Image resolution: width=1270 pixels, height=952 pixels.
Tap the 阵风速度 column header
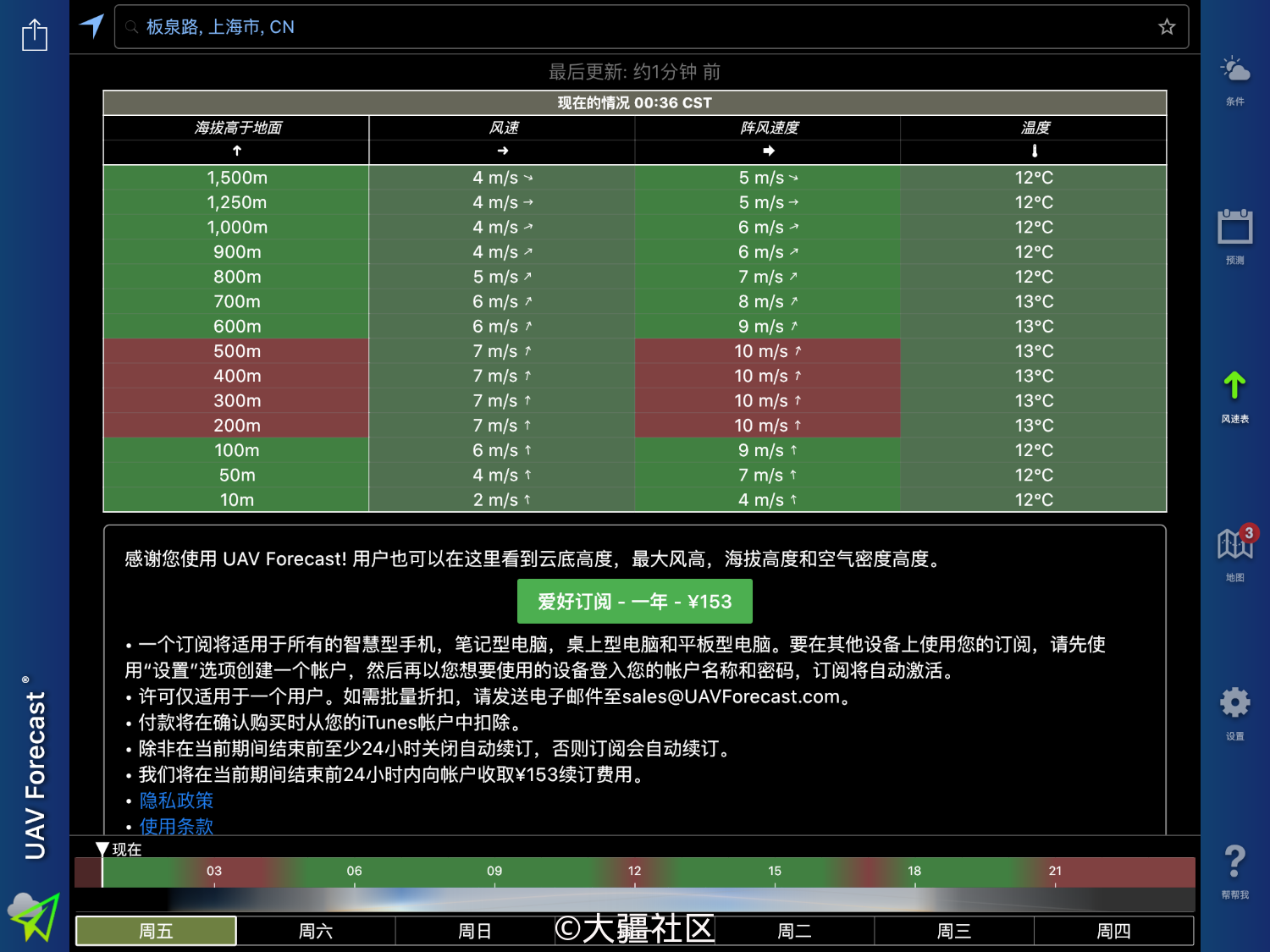tap(769, 128)
